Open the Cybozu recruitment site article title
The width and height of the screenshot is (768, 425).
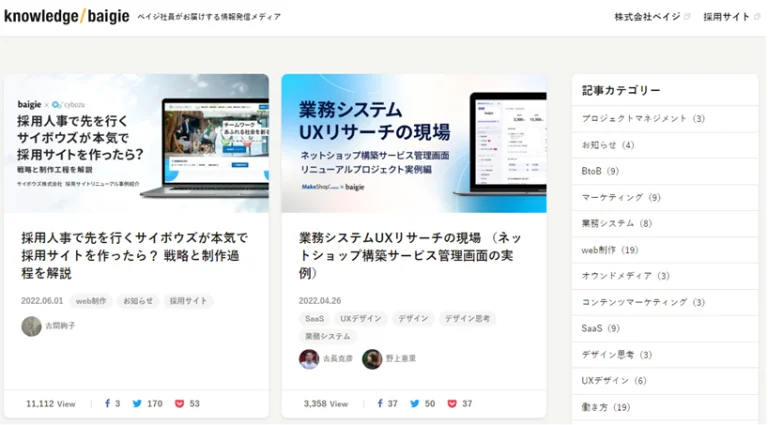pyautogui.click(x=134, y=256)
